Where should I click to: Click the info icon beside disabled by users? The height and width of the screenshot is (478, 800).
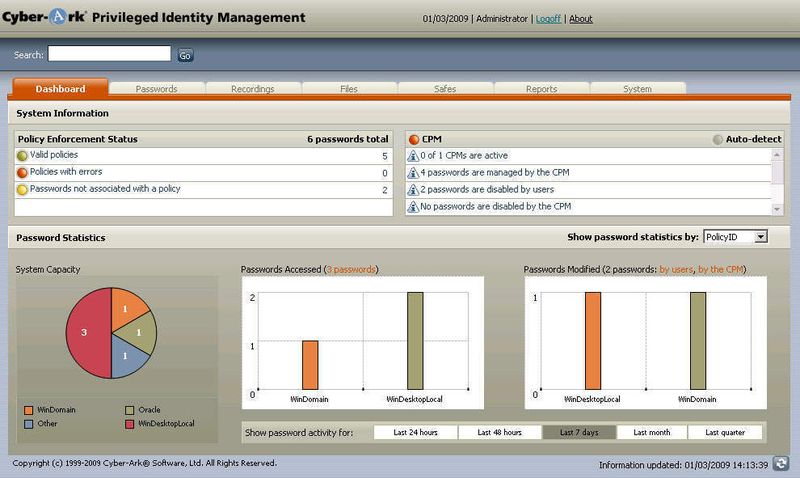(x=413, y=190)
